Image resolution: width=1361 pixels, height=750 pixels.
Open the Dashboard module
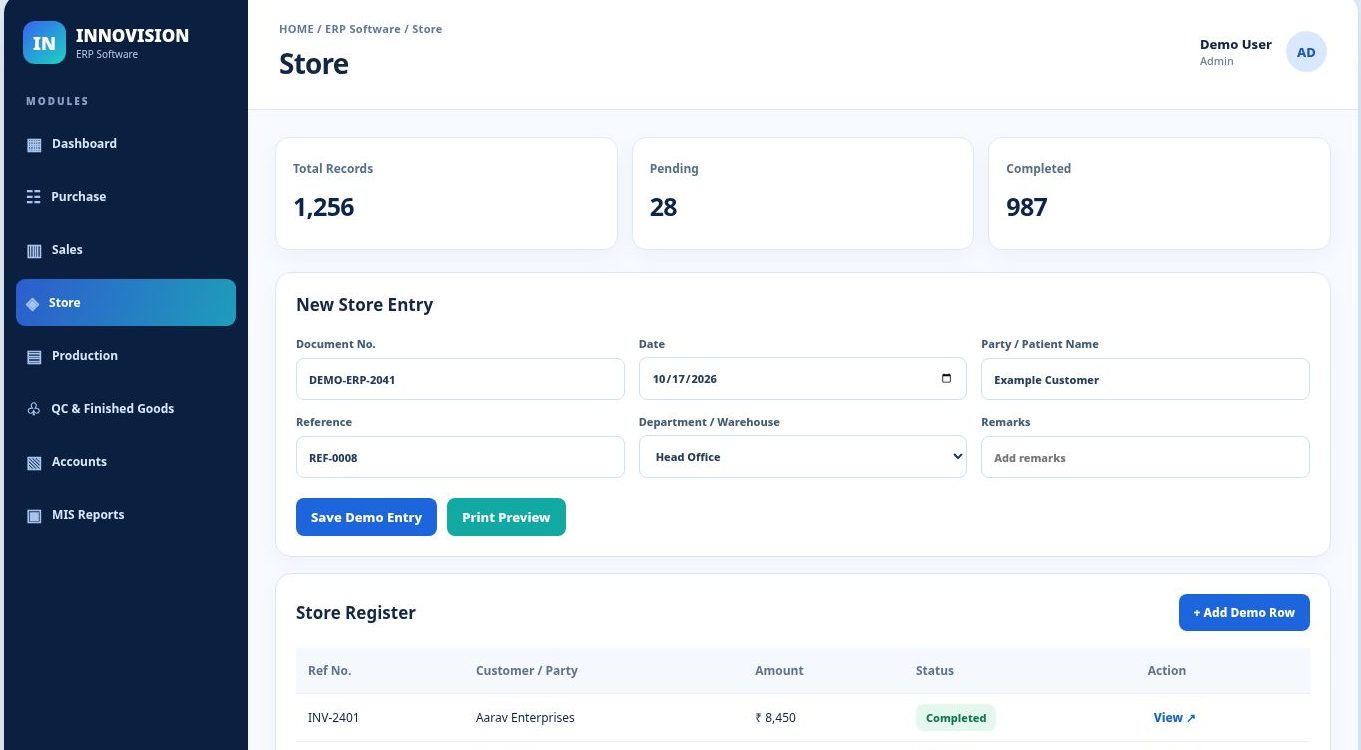pos(126,144)
